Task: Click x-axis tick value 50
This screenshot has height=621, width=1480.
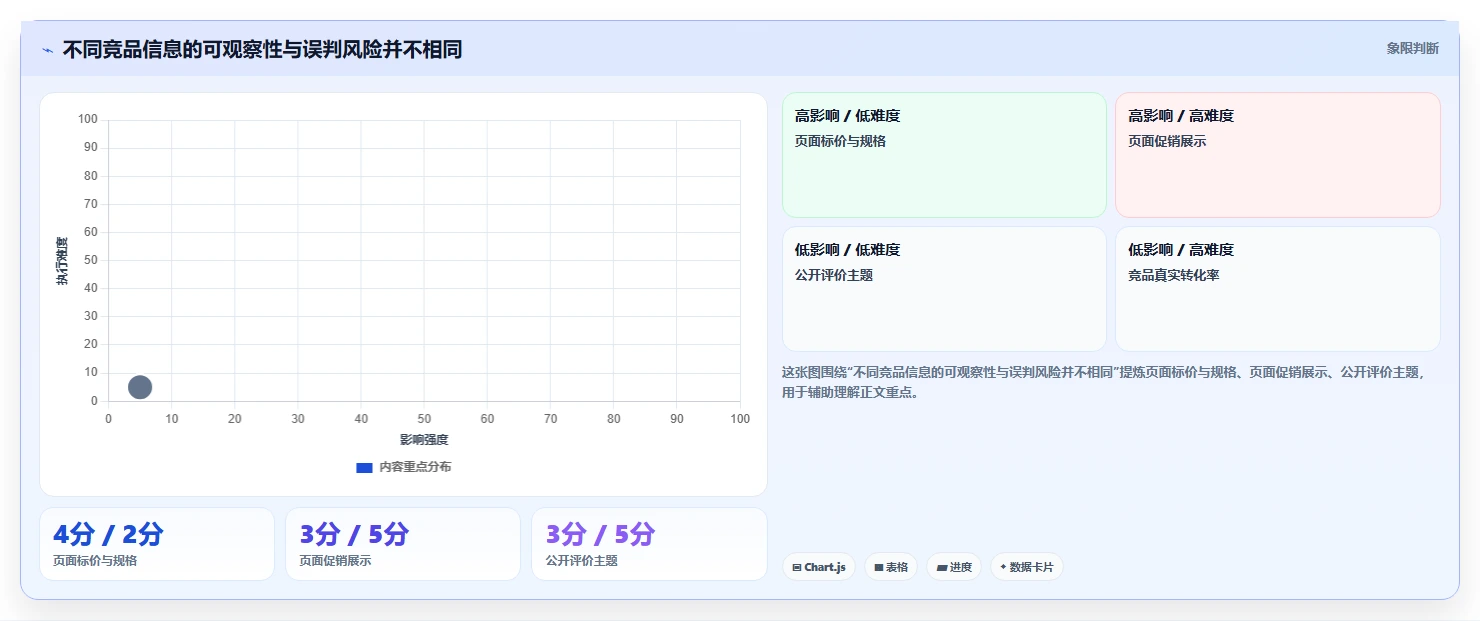Action: point(424,419)
